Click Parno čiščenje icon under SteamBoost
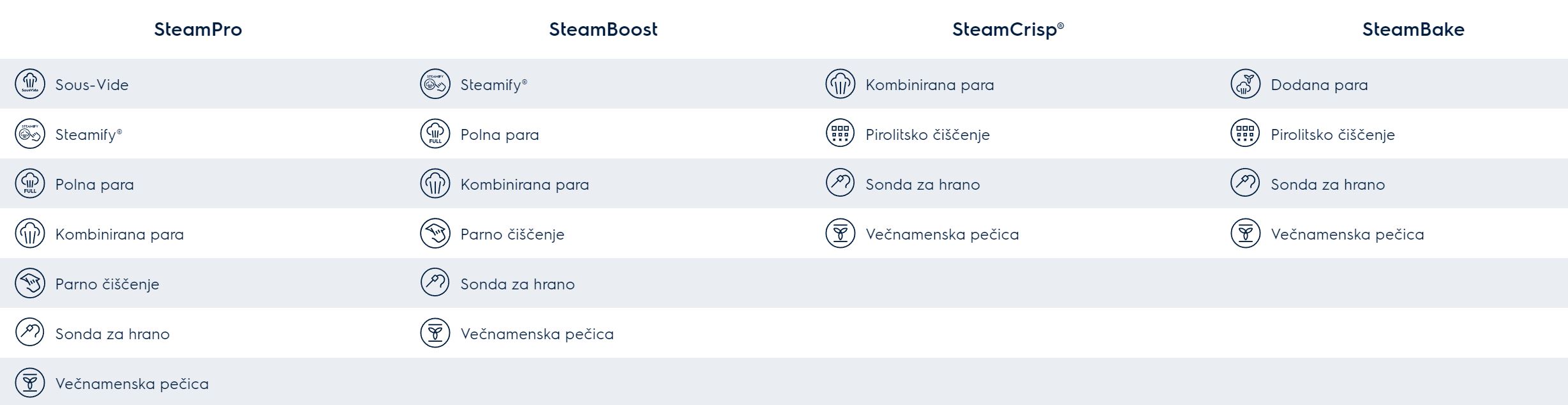 tap(435, 234)
